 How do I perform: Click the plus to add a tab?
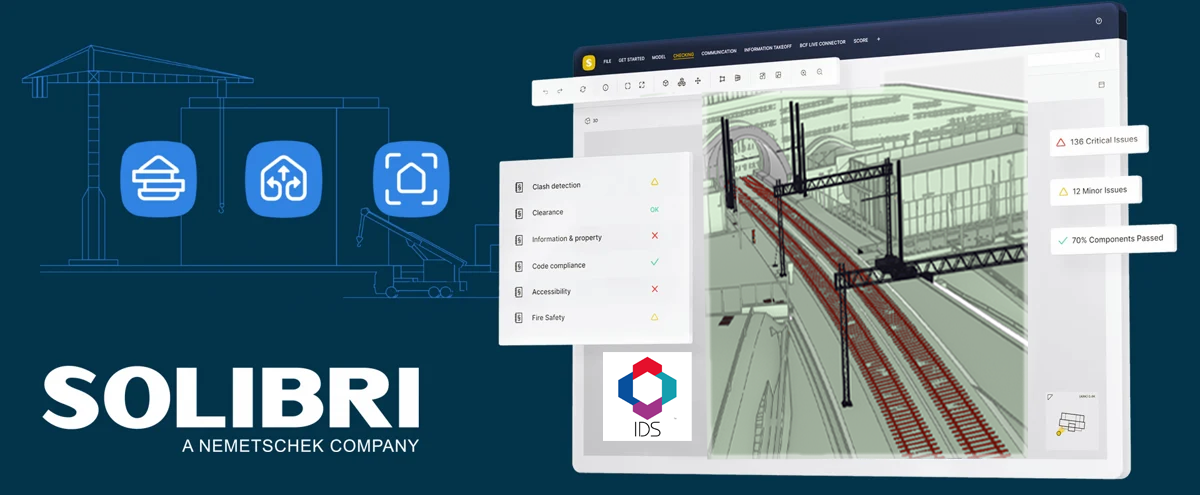tap(879, 40)
